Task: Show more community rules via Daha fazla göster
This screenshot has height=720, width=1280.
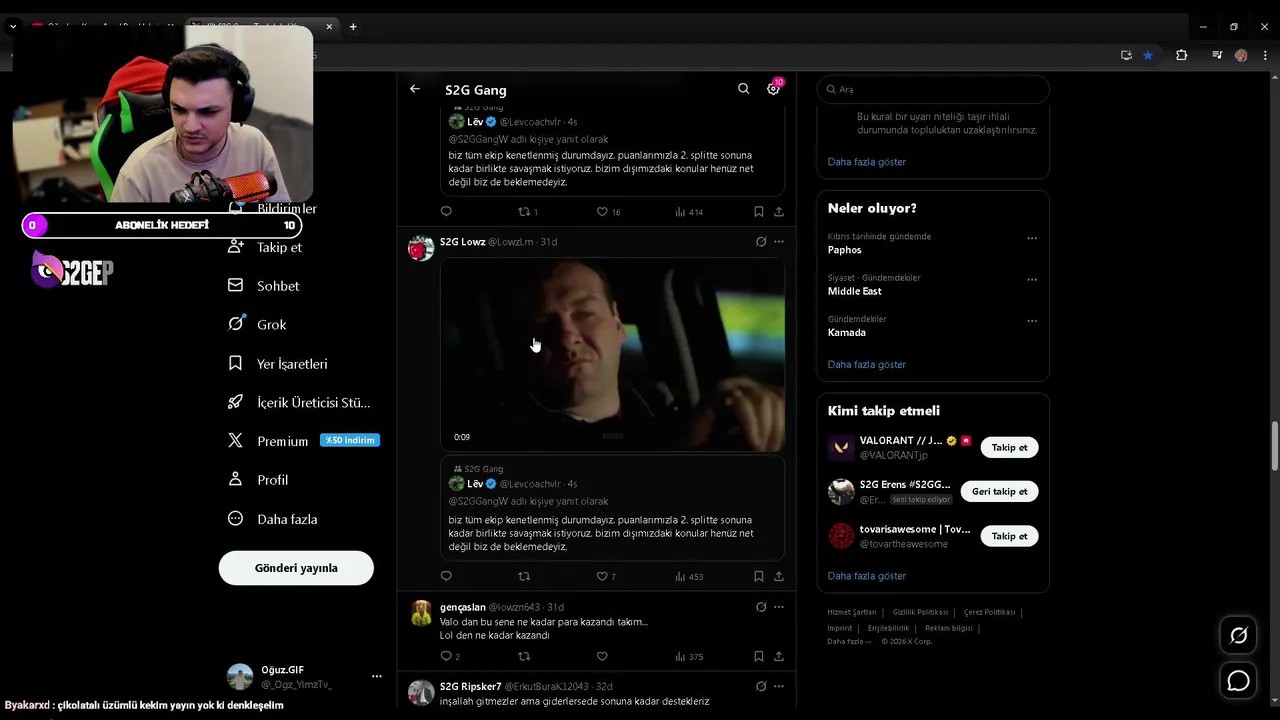Action: click(x=867, y=162)
